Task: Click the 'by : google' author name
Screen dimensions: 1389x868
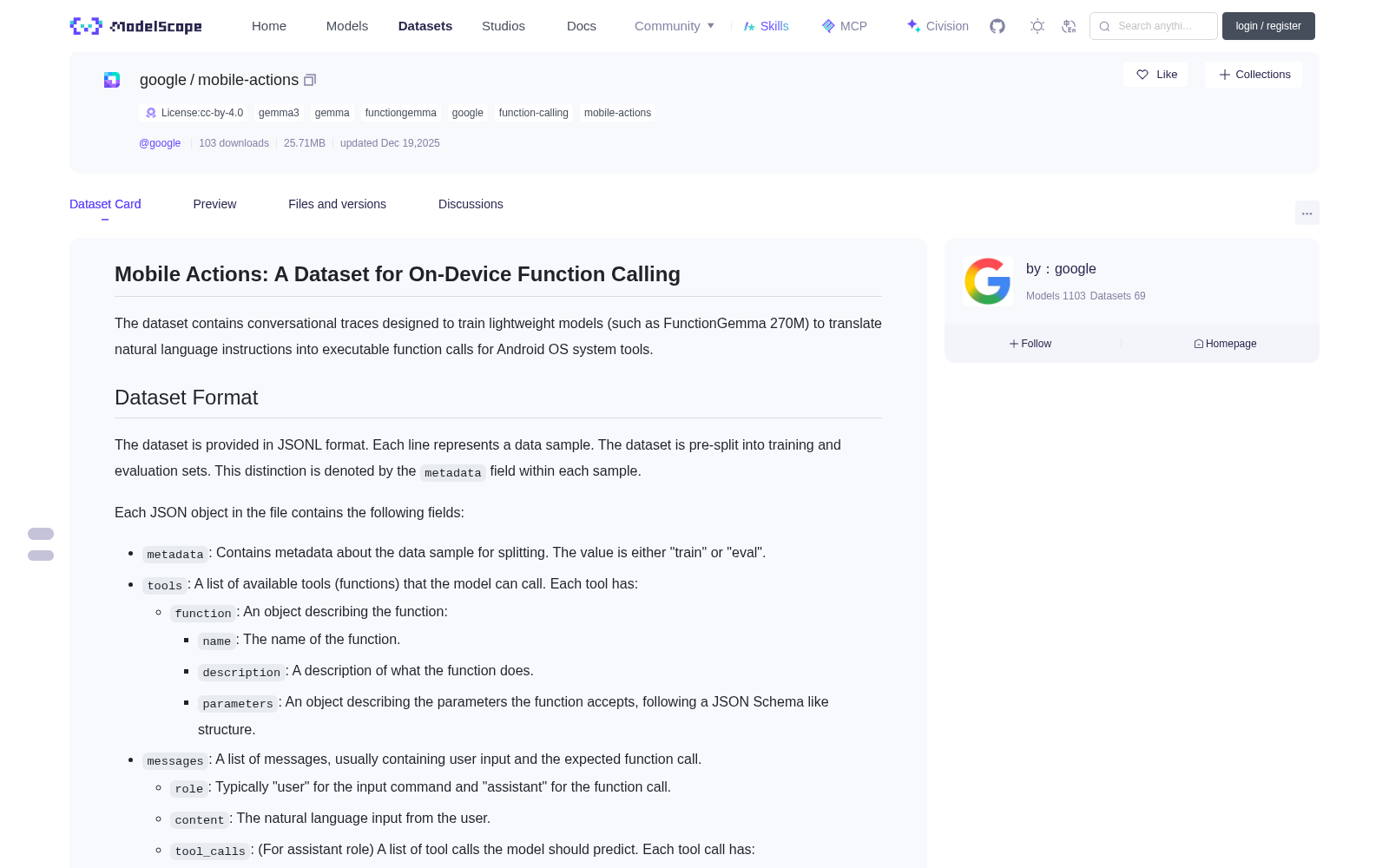Action: point(1061,269)
